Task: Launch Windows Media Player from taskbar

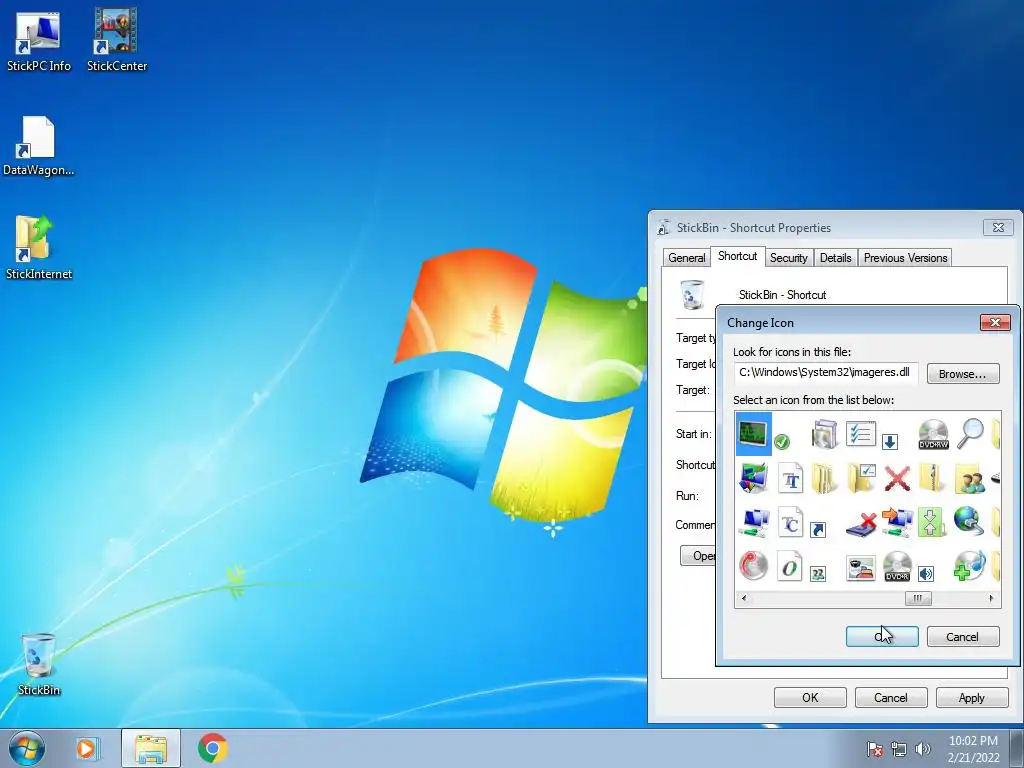Action: [87, 748]
